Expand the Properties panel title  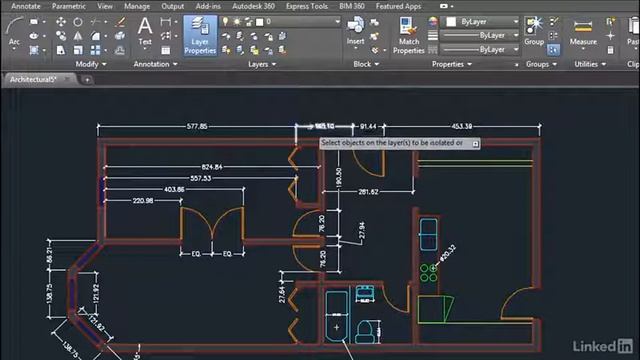tap(452, 64)
